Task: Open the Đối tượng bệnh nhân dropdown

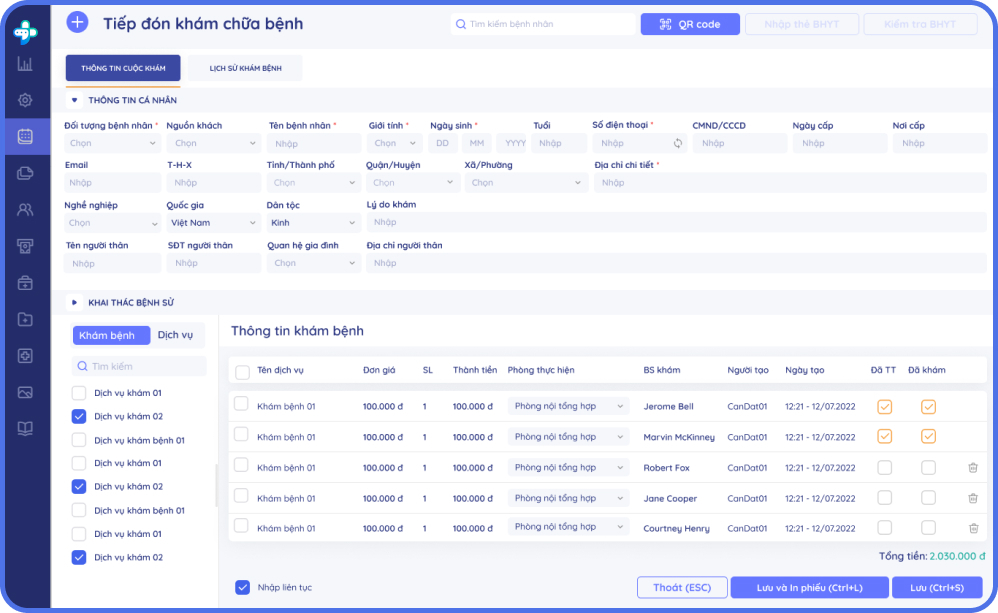Action: 112,143
